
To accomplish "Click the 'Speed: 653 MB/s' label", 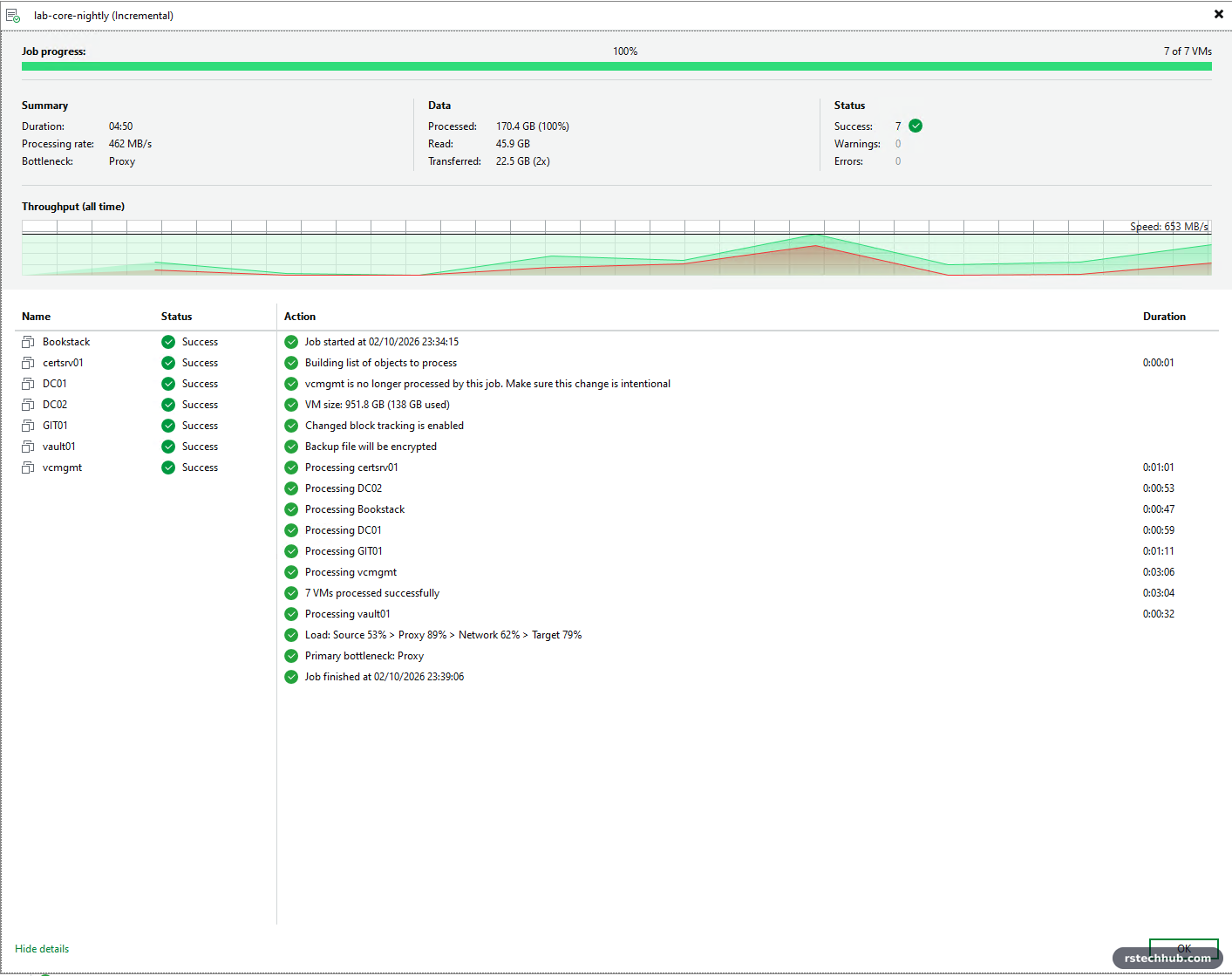I will click(x=1169, y=227).
